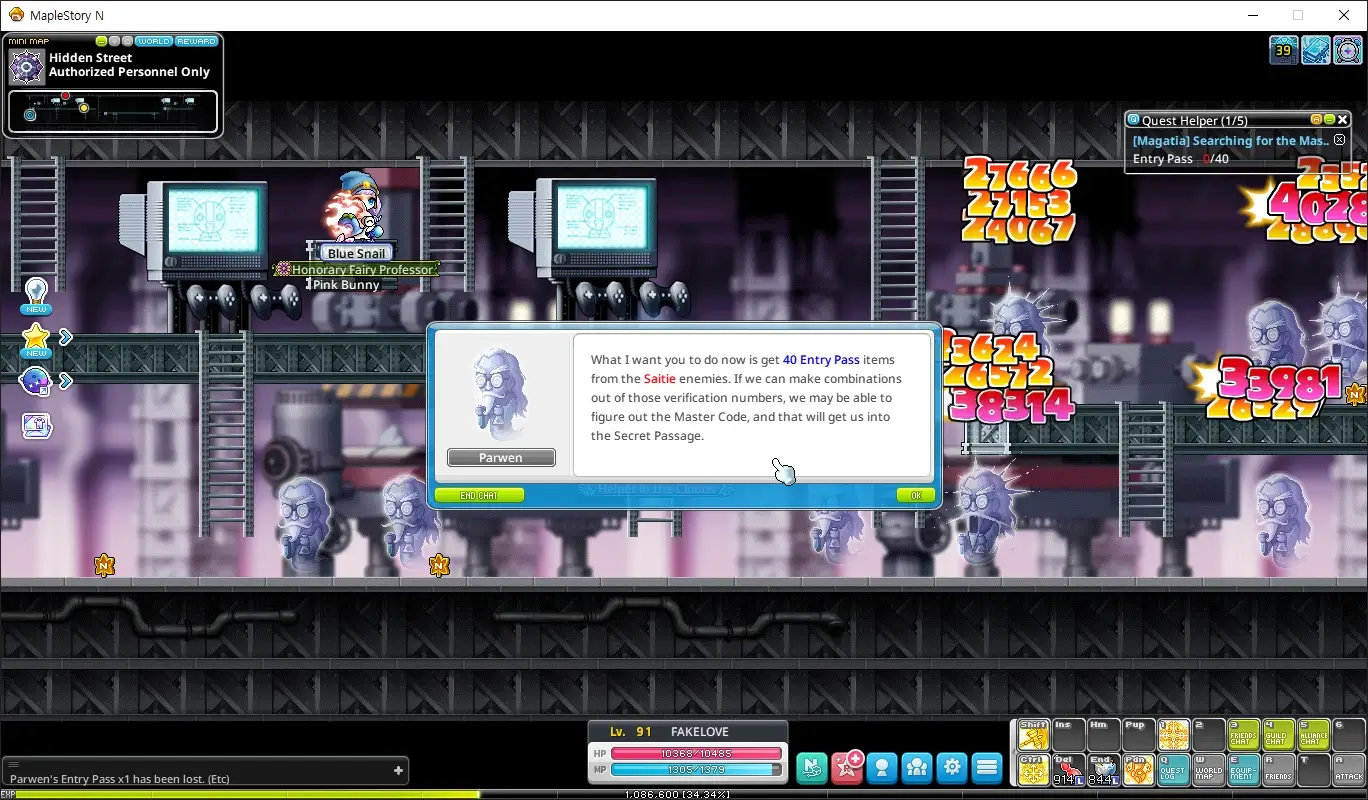Image resolution: width=1368 pixels, height=800 pixels.
Task: Click the buff icon showing 39
Action: (1284, 50)
